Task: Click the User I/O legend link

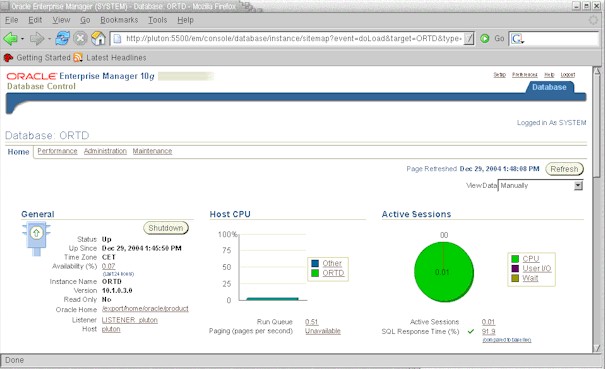Action: [x=537, y=269]
